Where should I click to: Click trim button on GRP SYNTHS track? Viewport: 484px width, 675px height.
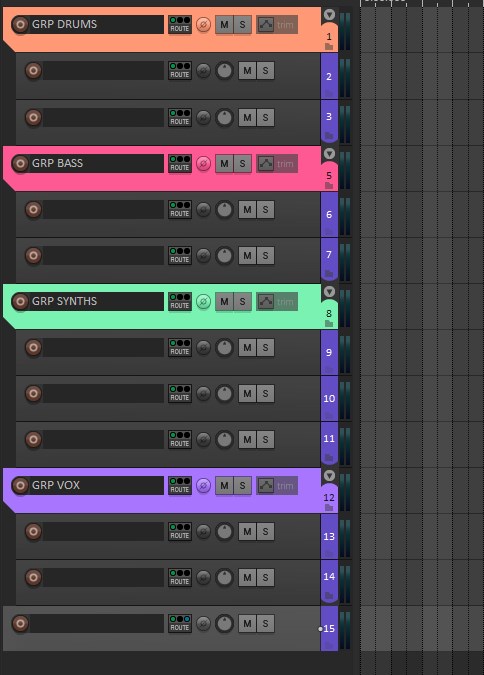pyautogui.click(x=285, y=302)
